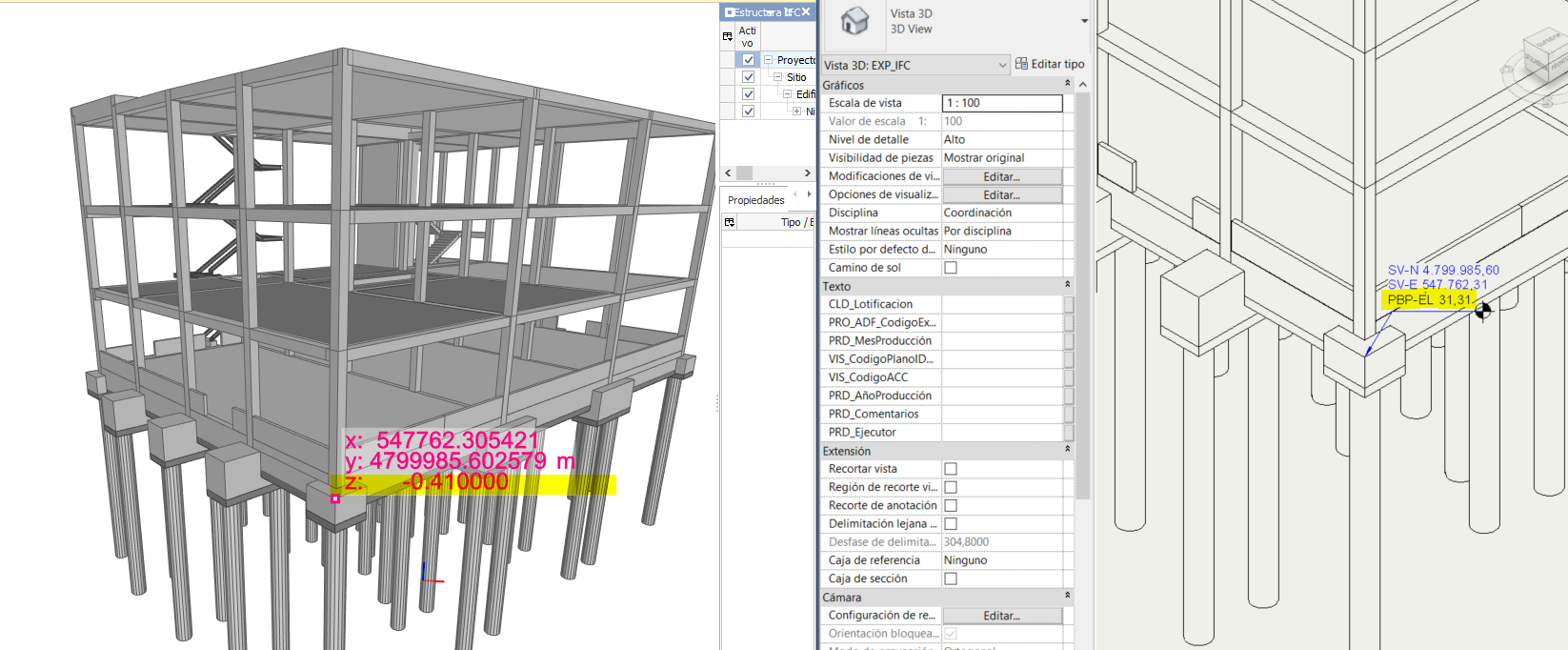Image resolution: width=1568 pixels, height=650 pixels.
Task: Open the type selector dropdown arrow
Action: (x=1084, y=21)
